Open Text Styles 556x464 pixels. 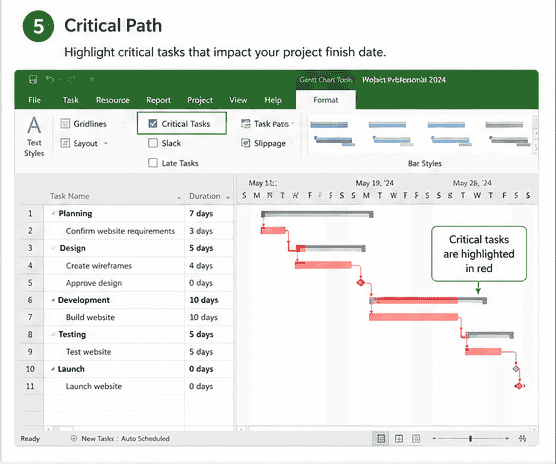click(34, 136)
